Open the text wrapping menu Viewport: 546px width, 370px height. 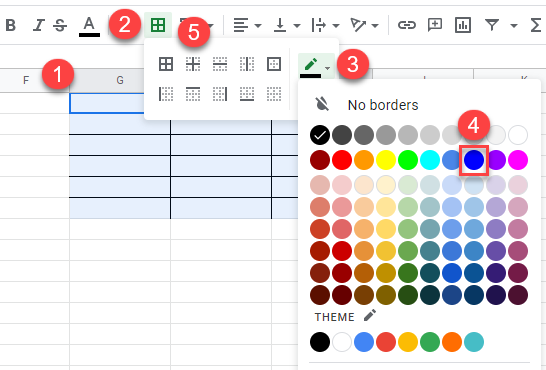318,25
